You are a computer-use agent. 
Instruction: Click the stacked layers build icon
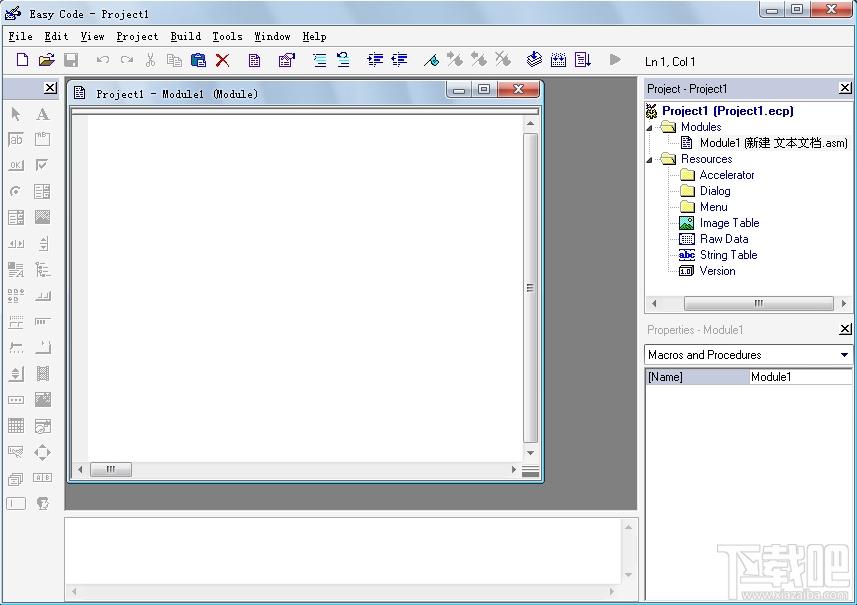pyautogui.click(x=534, y=59)
